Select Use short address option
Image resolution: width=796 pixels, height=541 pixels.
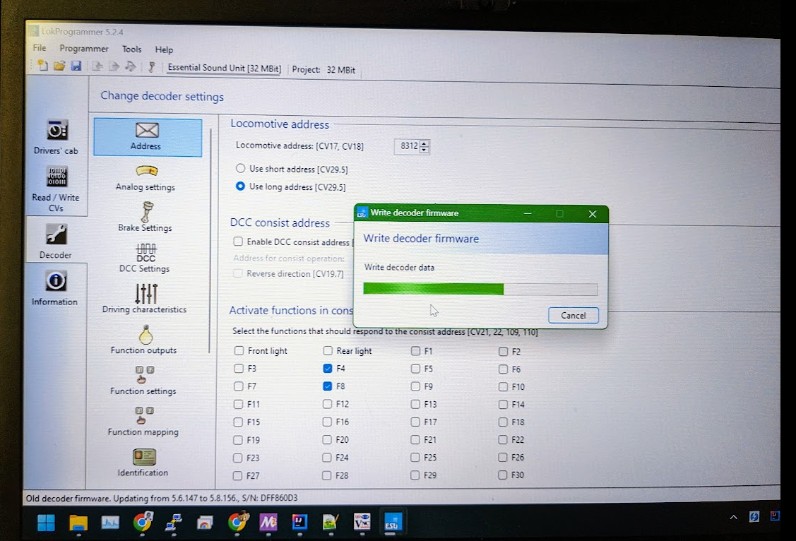[240, 169]
